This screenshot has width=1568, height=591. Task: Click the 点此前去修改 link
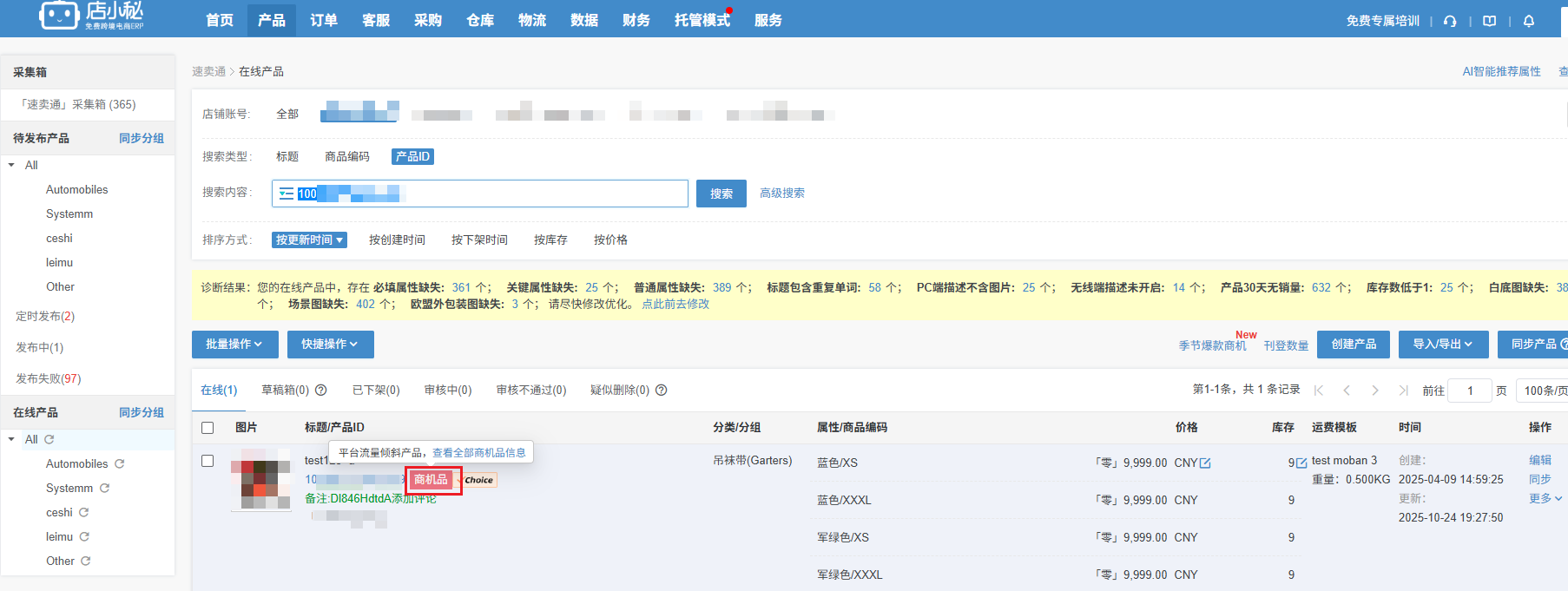[675, 305]
